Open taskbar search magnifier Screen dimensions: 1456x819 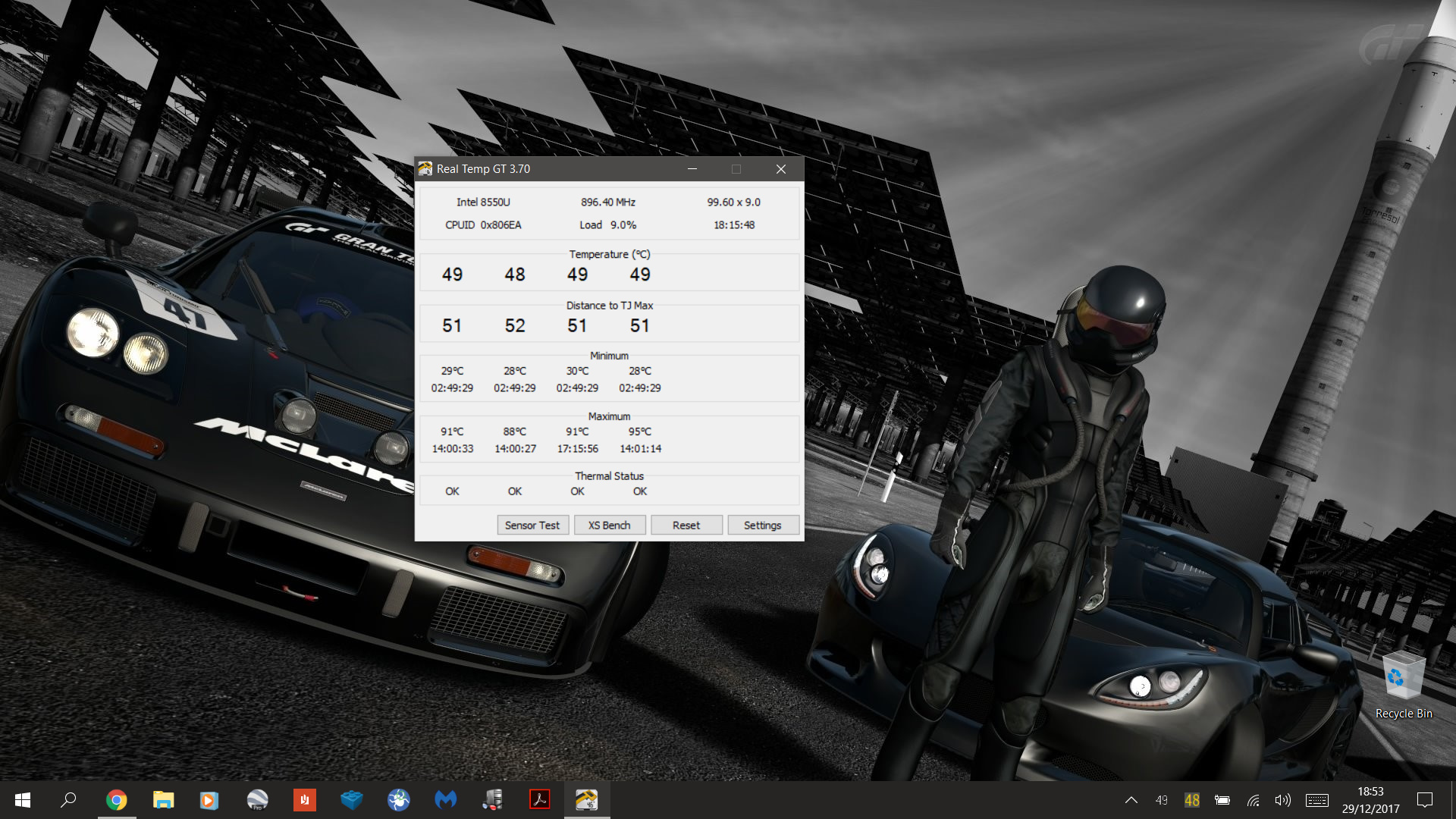[x=69, y=800]
